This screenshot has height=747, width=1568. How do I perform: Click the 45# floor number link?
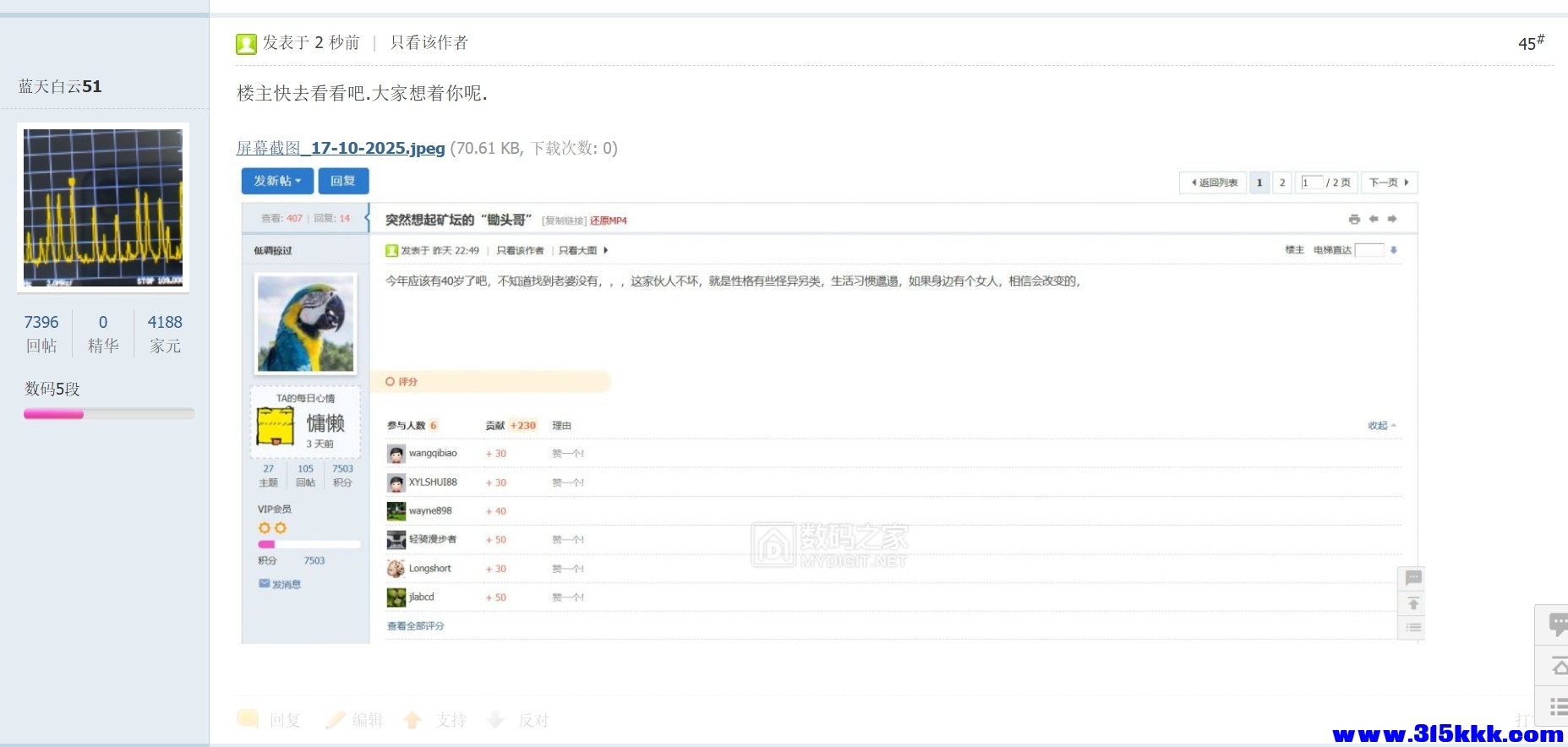click(1530, 43)
